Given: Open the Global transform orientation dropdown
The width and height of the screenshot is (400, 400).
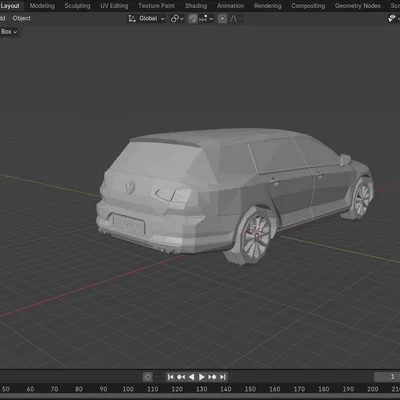Looking at the screenshot, I should click(x=147, y=19).
